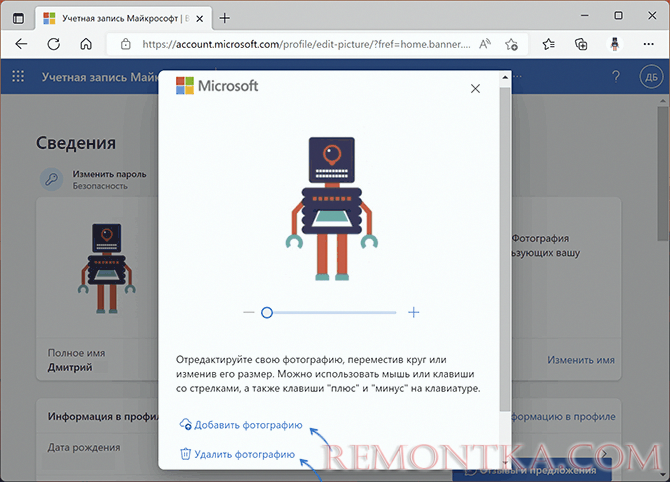670x482 pixels.
Task: Click Учетная запись Майкрософт header title
Action: [x=100, y=77]
